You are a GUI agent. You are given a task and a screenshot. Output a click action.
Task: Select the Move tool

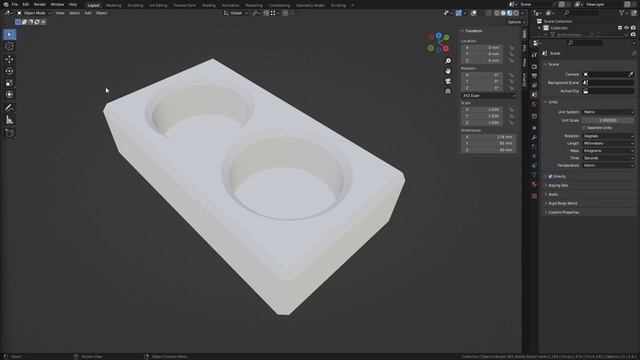(9, 60)
